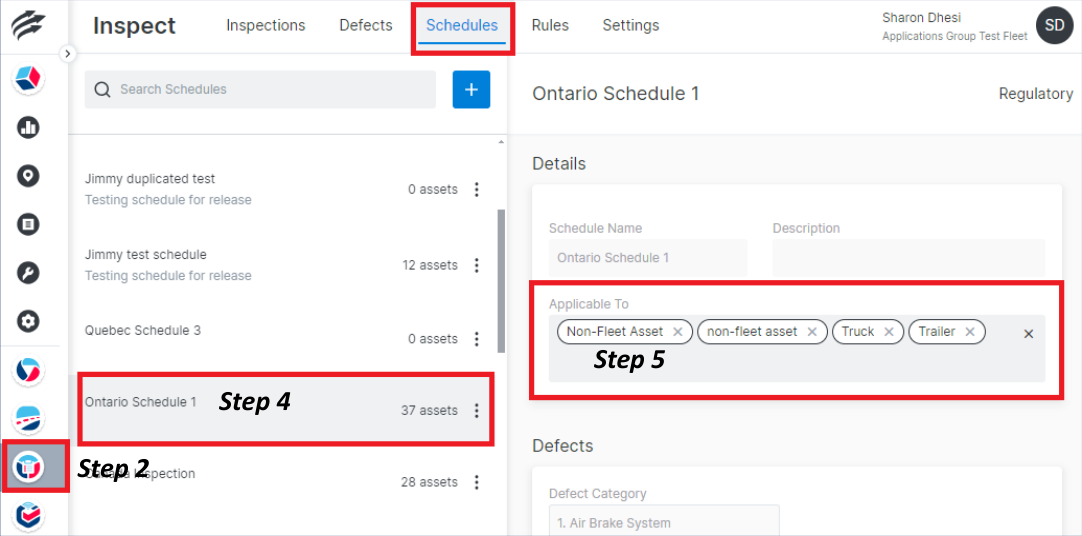The width and height of the screenshot is (1082, 536).
Task: Click the bar chart icon in sidebar
Action: 28,127
